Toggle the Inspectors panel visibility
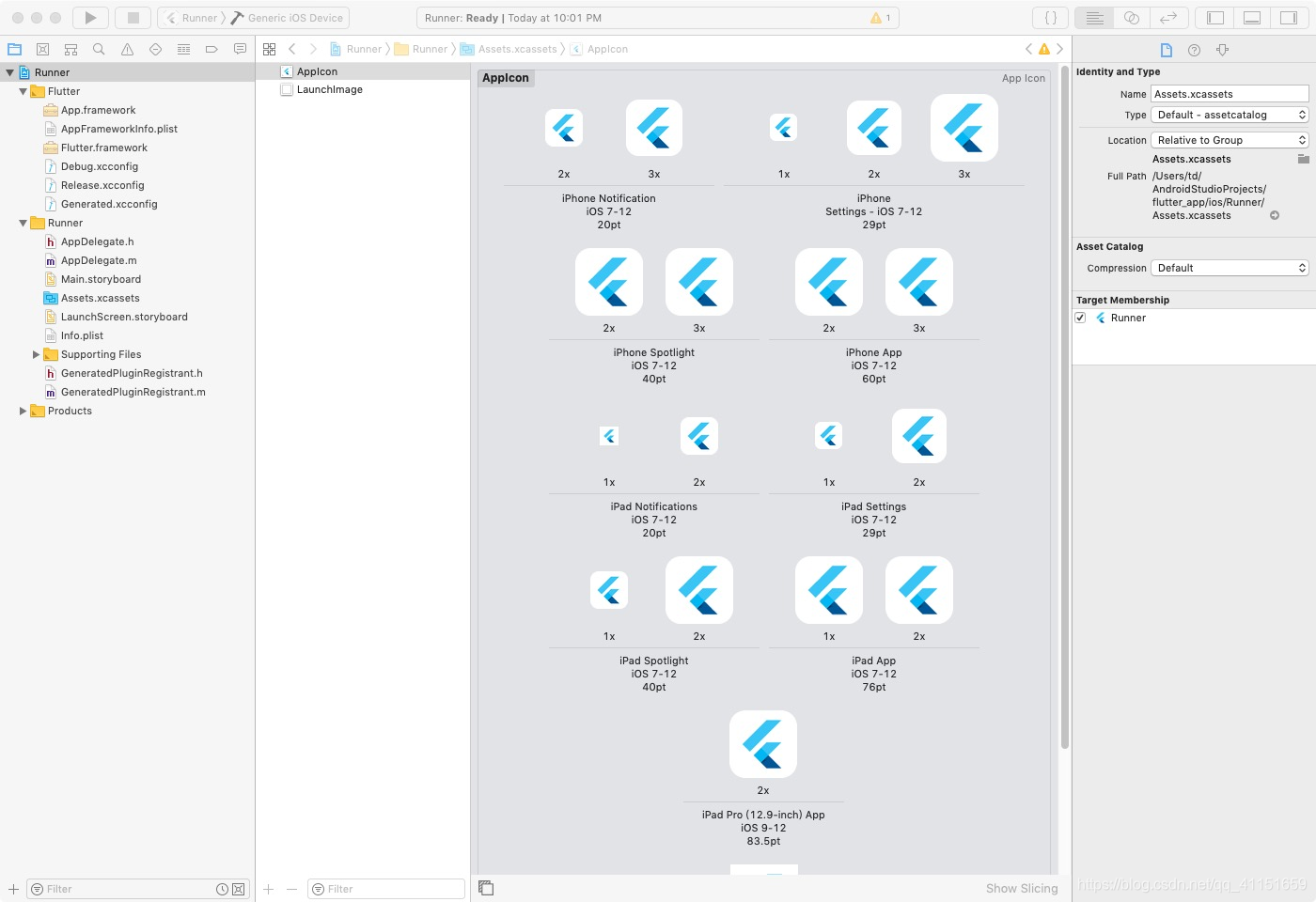Image resolution: width=1316 pixels, height=902 pixels. coord(1288,18)
